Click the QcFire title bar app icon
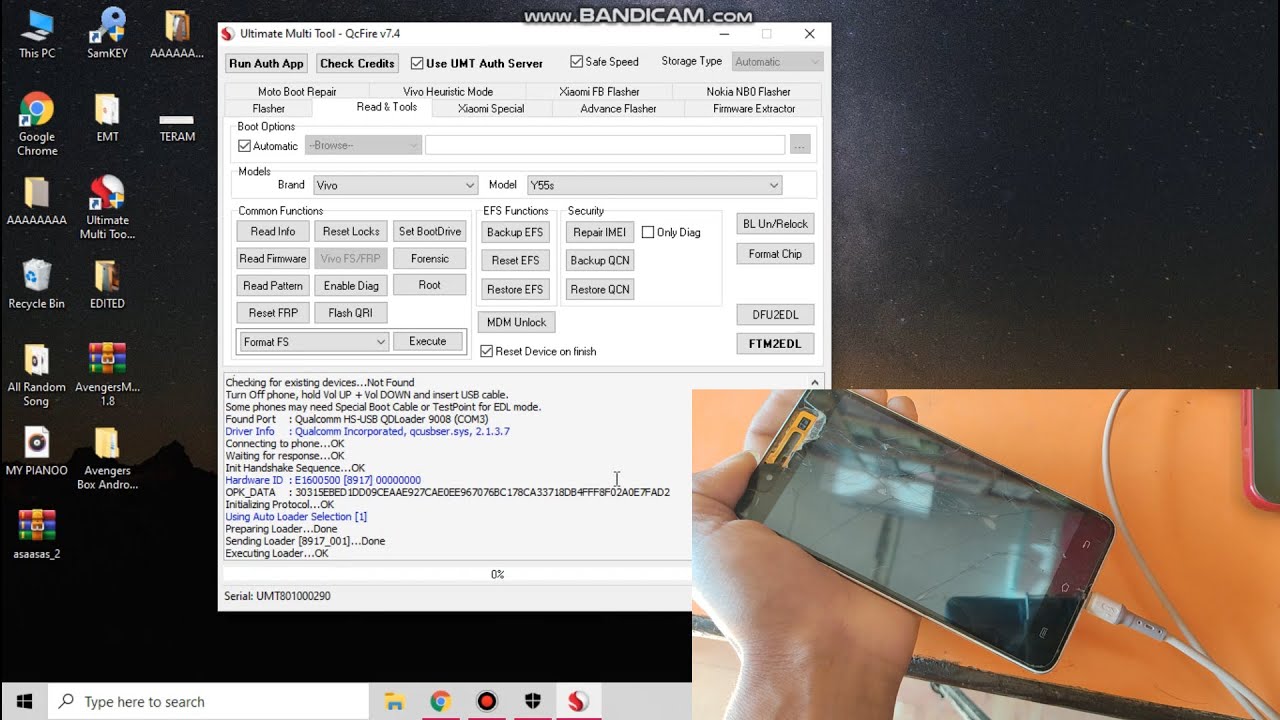This screenshot has width=1280, height=720. pyautogui.click(x=228, y=34)
